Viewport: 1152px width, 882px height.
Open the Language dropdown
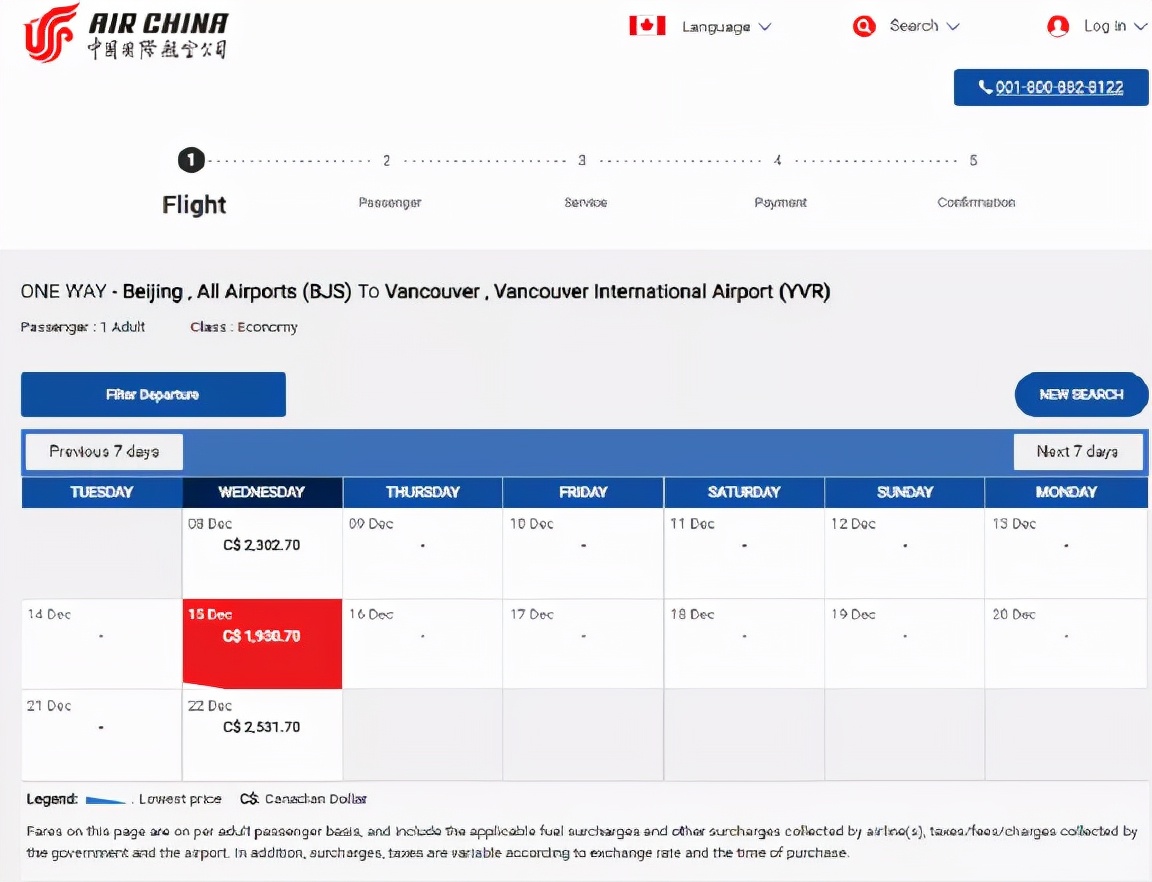click(x=726, y=26)
